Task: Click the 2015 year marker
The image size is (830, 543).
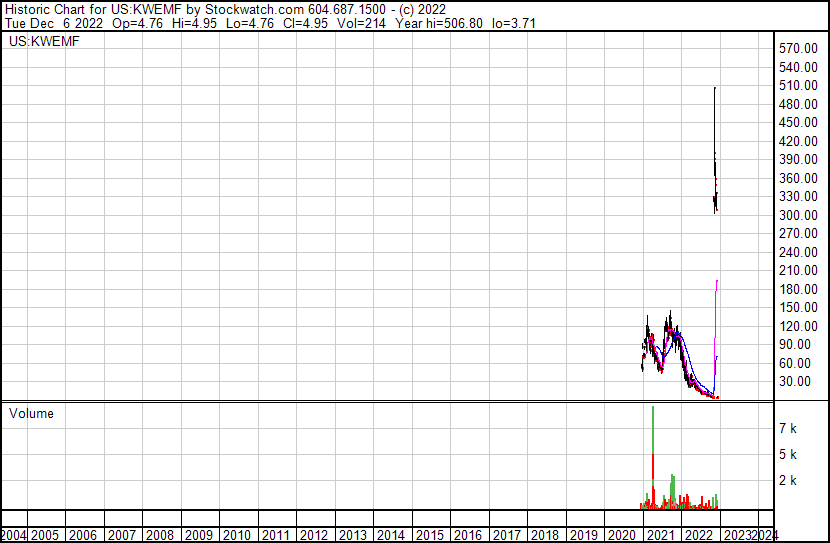Action: (430, 535)
